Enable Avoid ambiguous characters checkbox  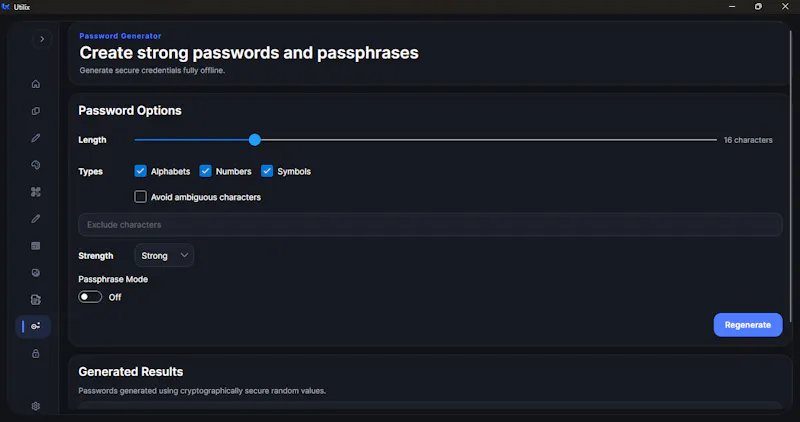pyautogui.click(x=140, y=196)
